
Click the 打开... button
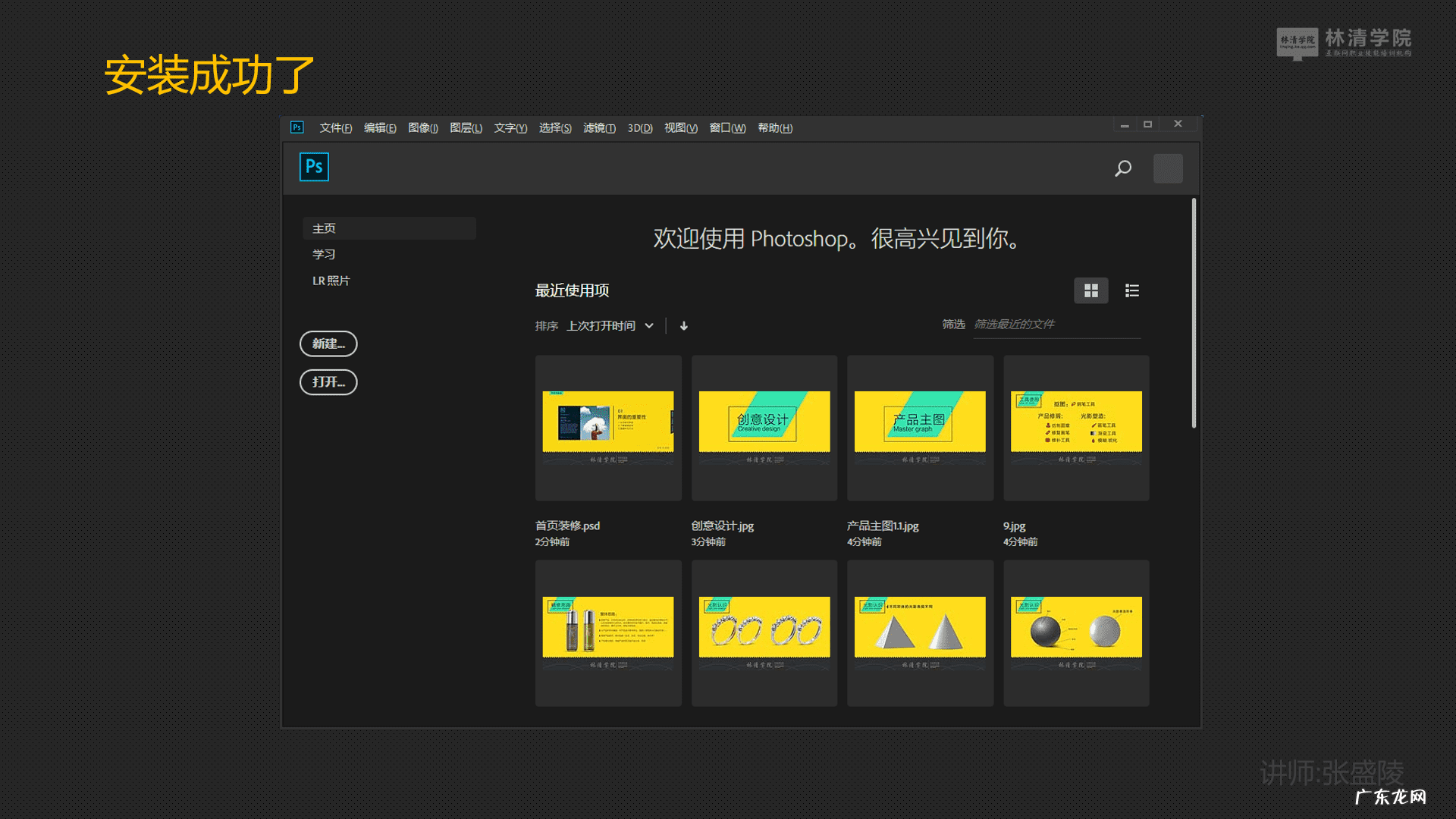tap(328, 382)
